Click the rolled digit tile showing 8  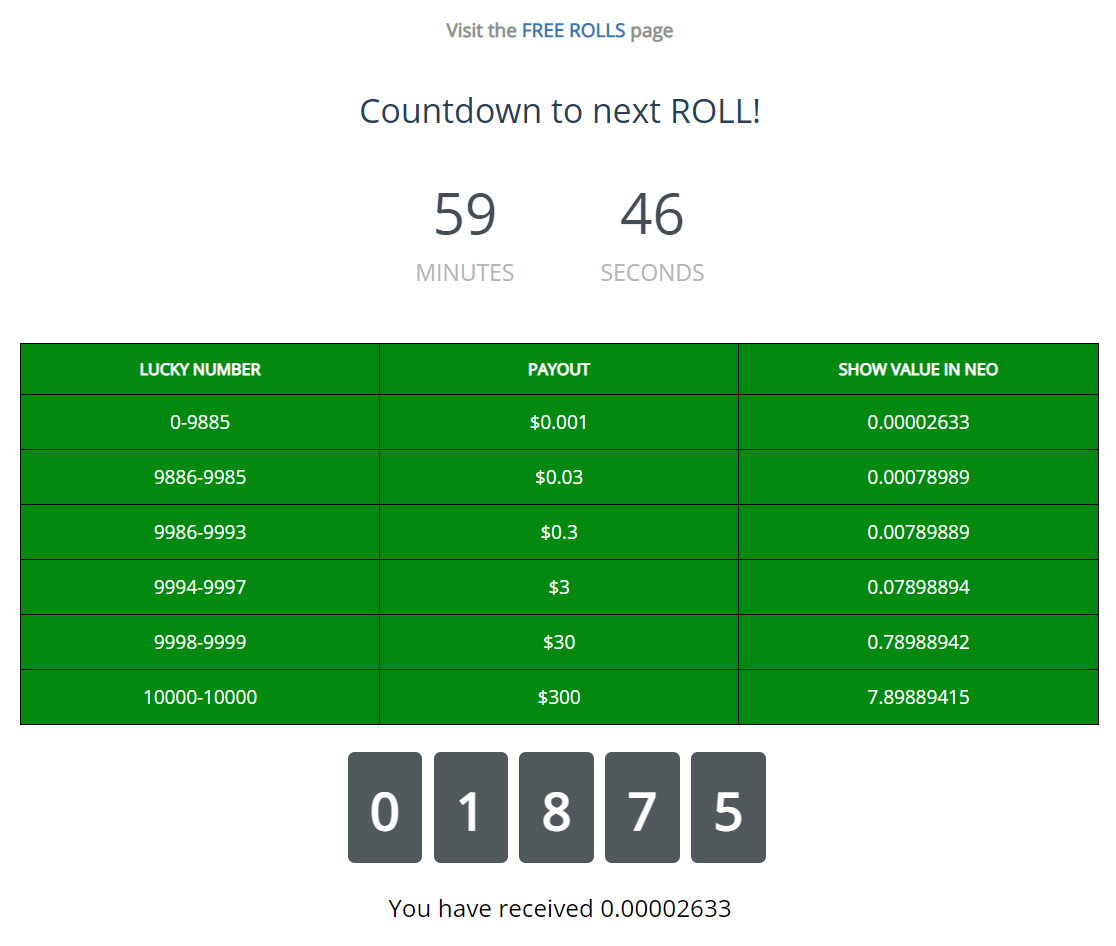coord(557,807)
